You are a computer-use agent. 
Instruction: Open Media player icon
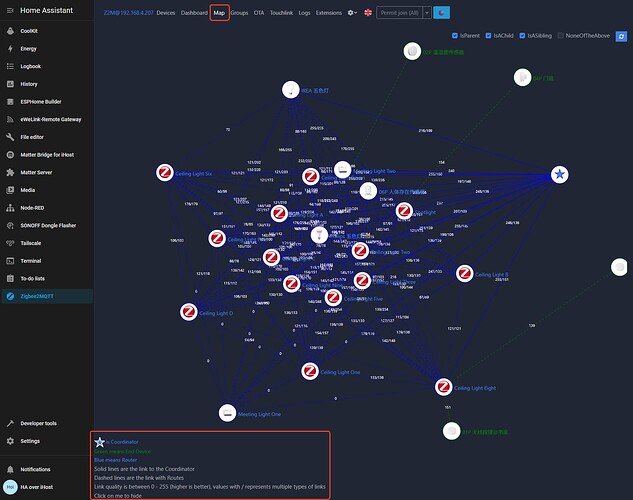pos(10,190)
